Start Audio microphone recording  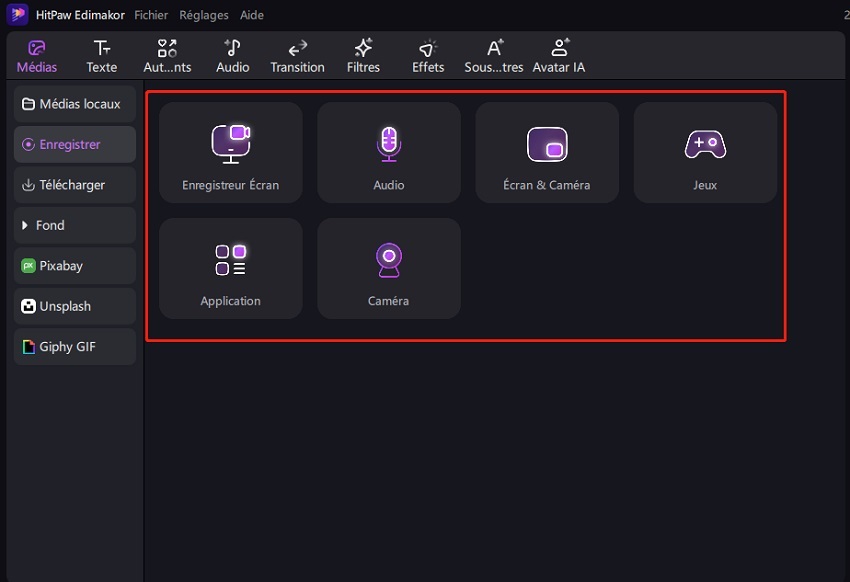(389, 153)
